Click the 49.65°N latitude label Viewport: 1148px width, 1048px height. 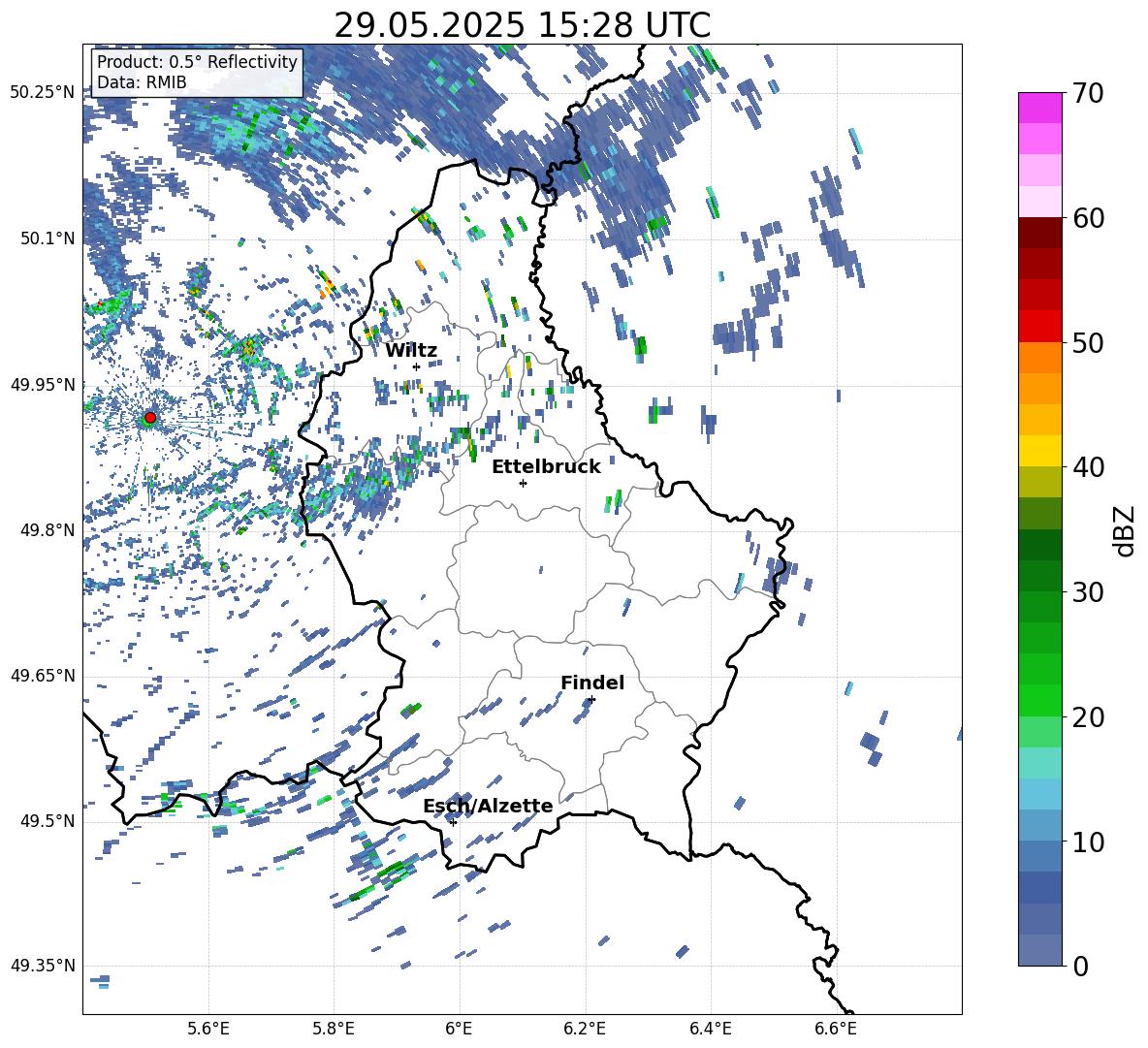click(x=43, y=675)
